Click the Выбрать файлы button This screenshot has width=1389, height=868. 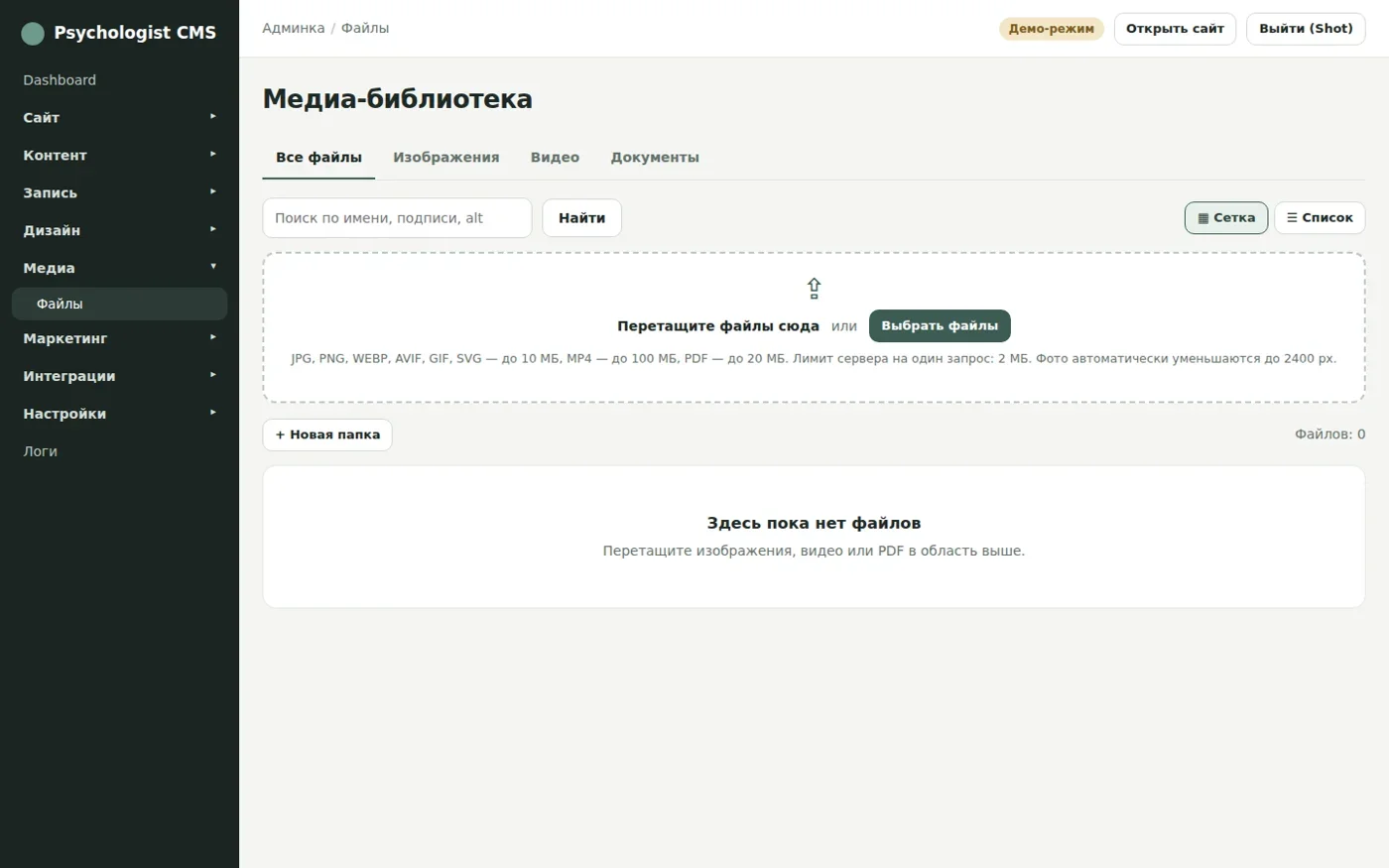[940, 326]
